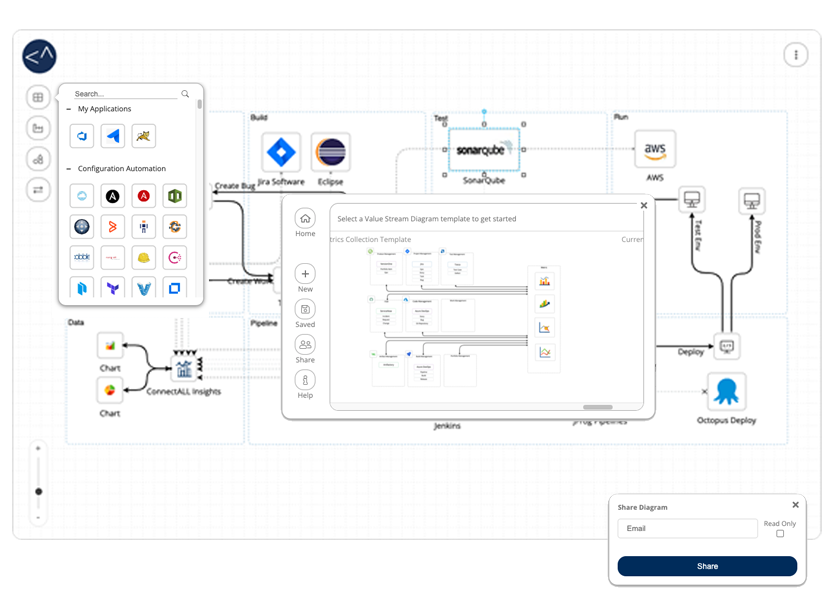This screenshot has height=614, width=833.
Task: Click the 'Data' stage label
Action: click(76, 322)
